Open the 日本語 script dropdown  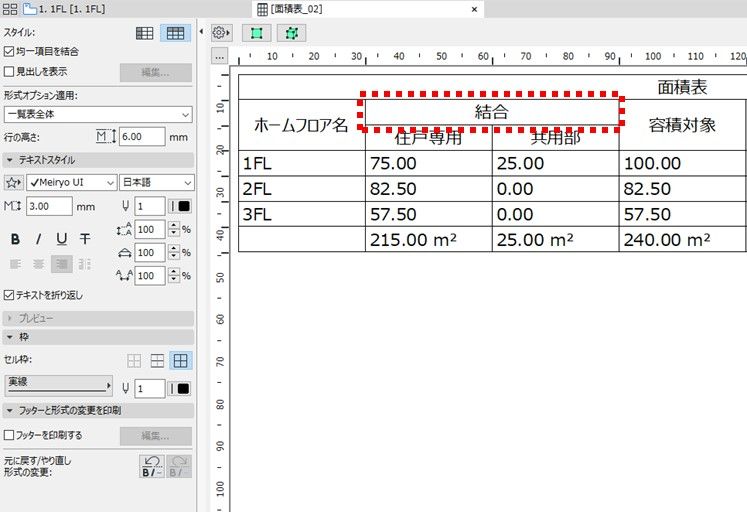[157, 182]
